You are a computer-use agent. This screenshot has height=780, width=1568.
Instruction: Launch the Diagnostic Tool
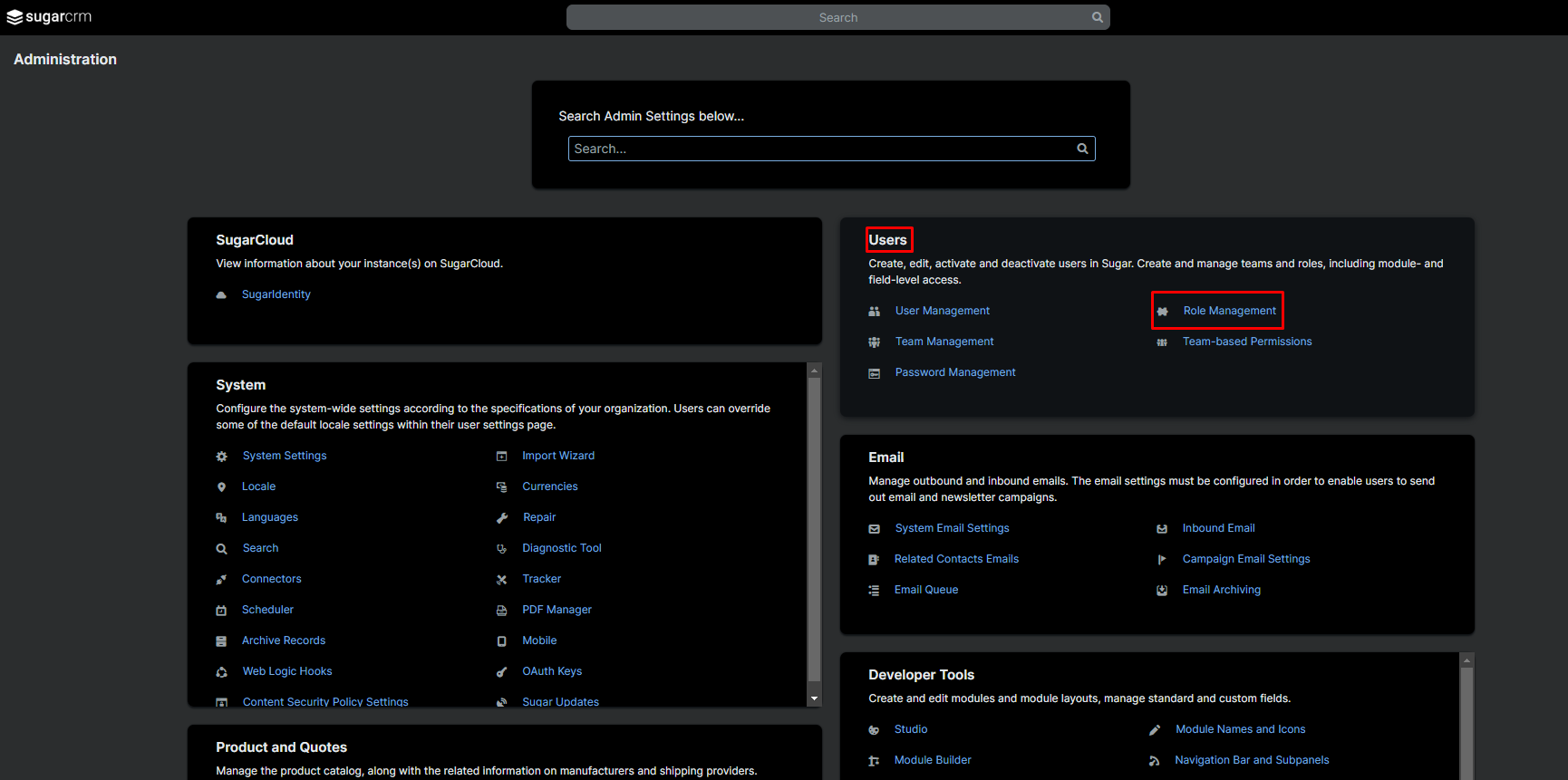click(562, 548)
